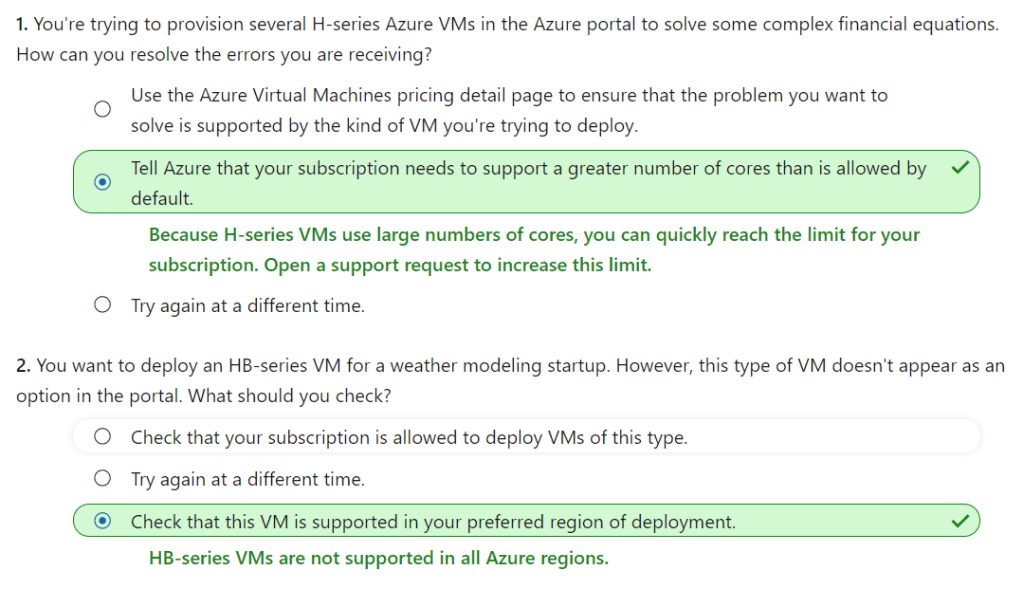Image resolution: width=1023 pixels, height=589 pixels.
Task: Click the green checkmark on question 1's answer
Action: (960, 168)
